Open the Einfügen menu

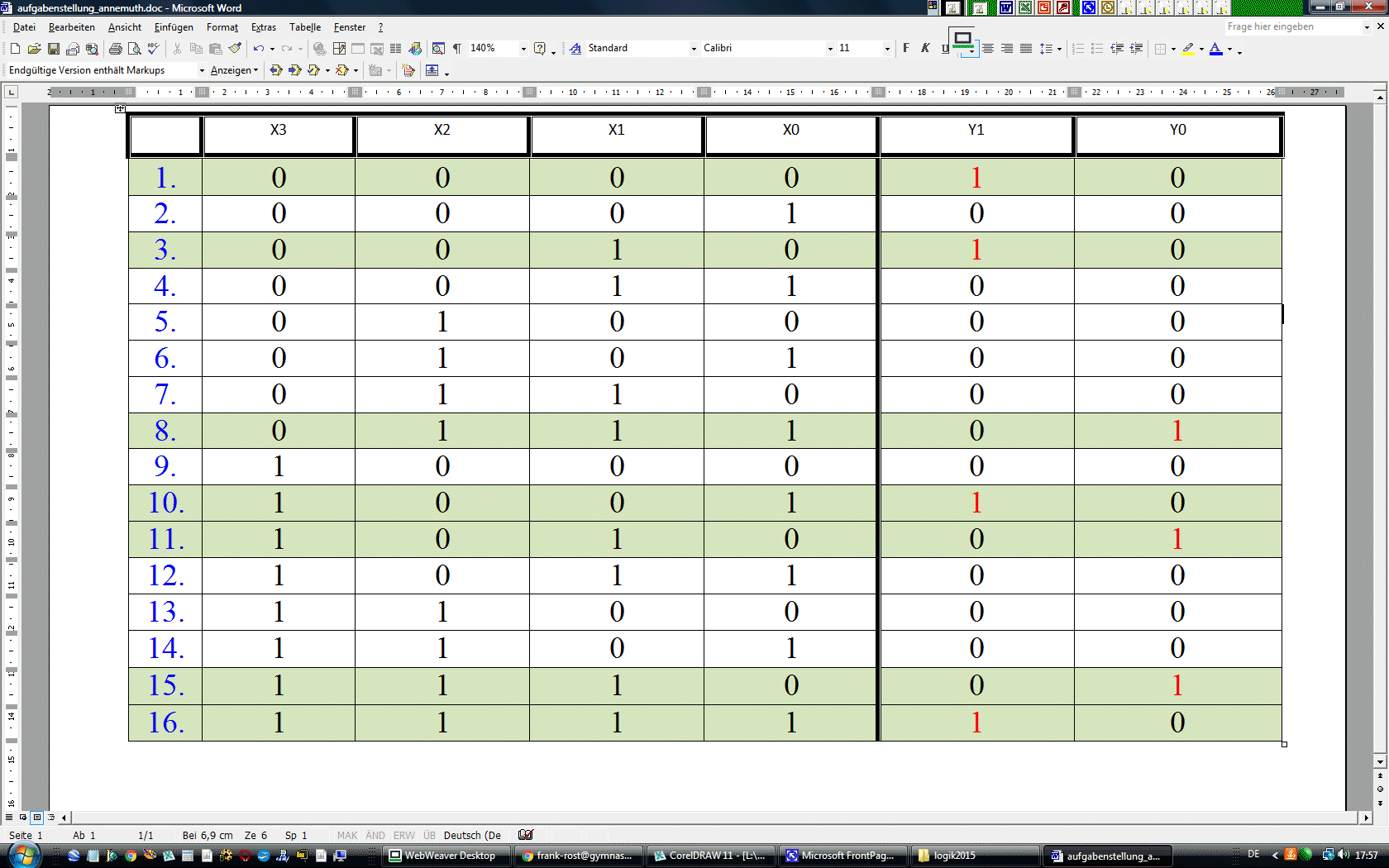(174, 27)
